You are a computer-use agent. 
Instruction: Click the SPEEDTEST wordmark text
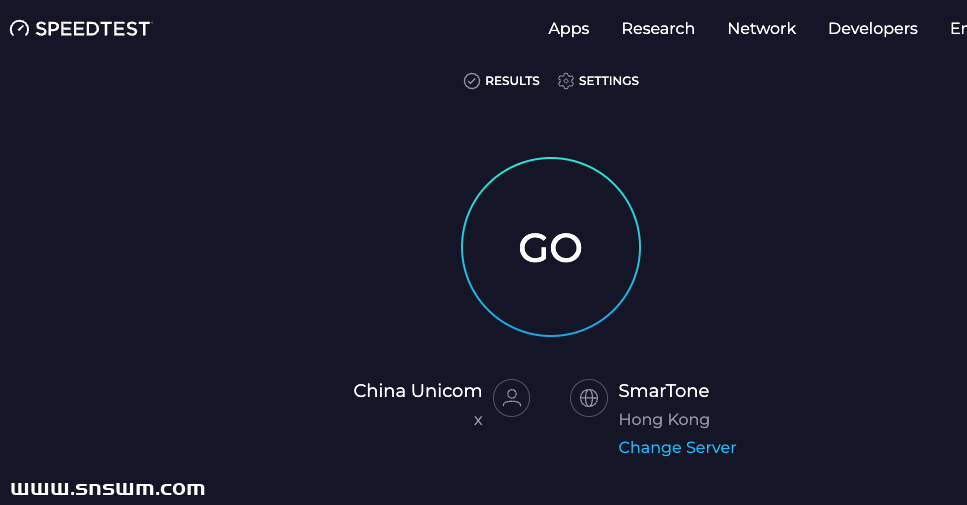point(92,29)
